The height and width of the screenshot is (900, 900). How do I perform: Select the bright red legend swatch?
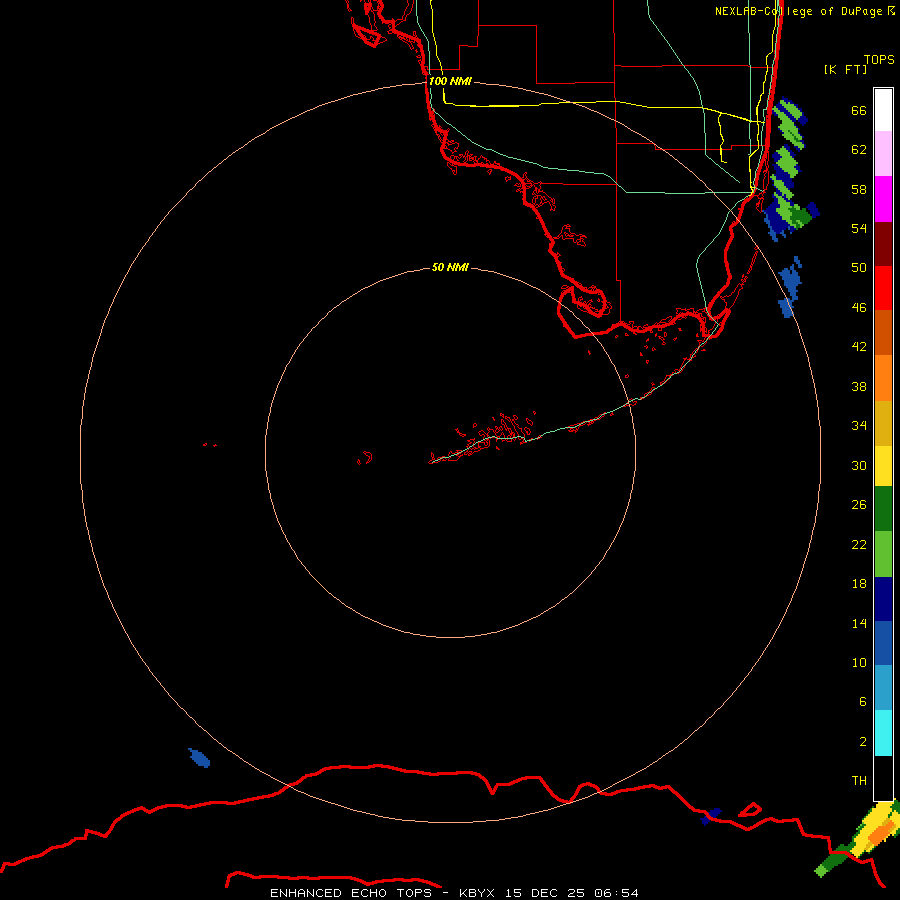pyautogui.click(x=883, y=288)
